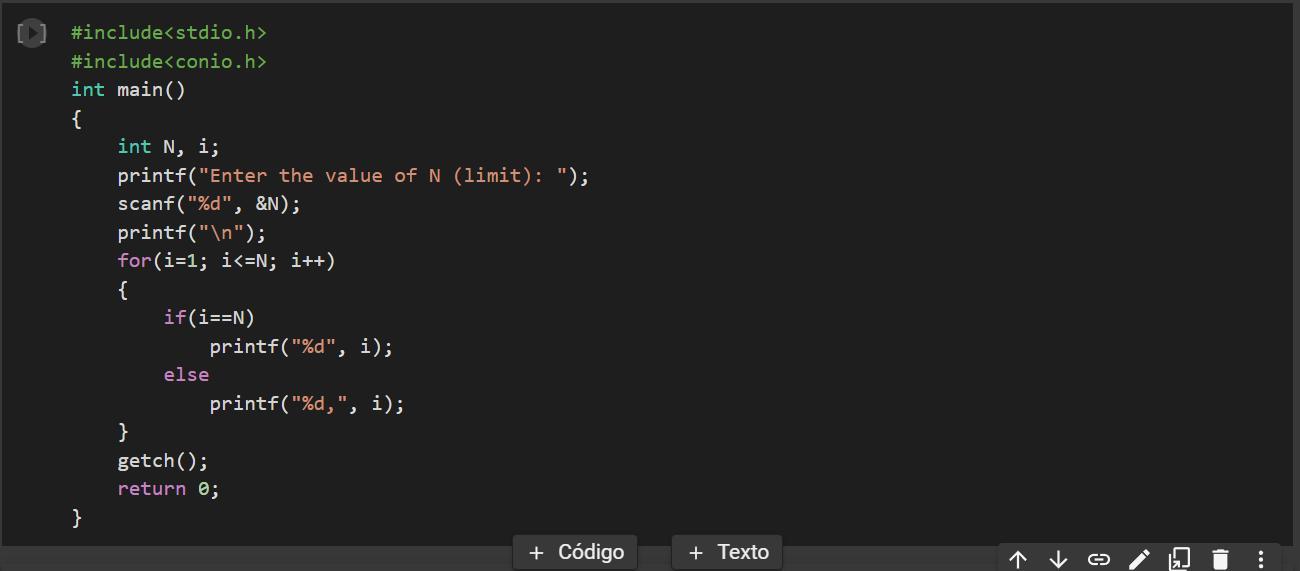Screen dimensions: 1300x571
Task: Place cursor in the scanf statement
Action: [x=209, y=204]
